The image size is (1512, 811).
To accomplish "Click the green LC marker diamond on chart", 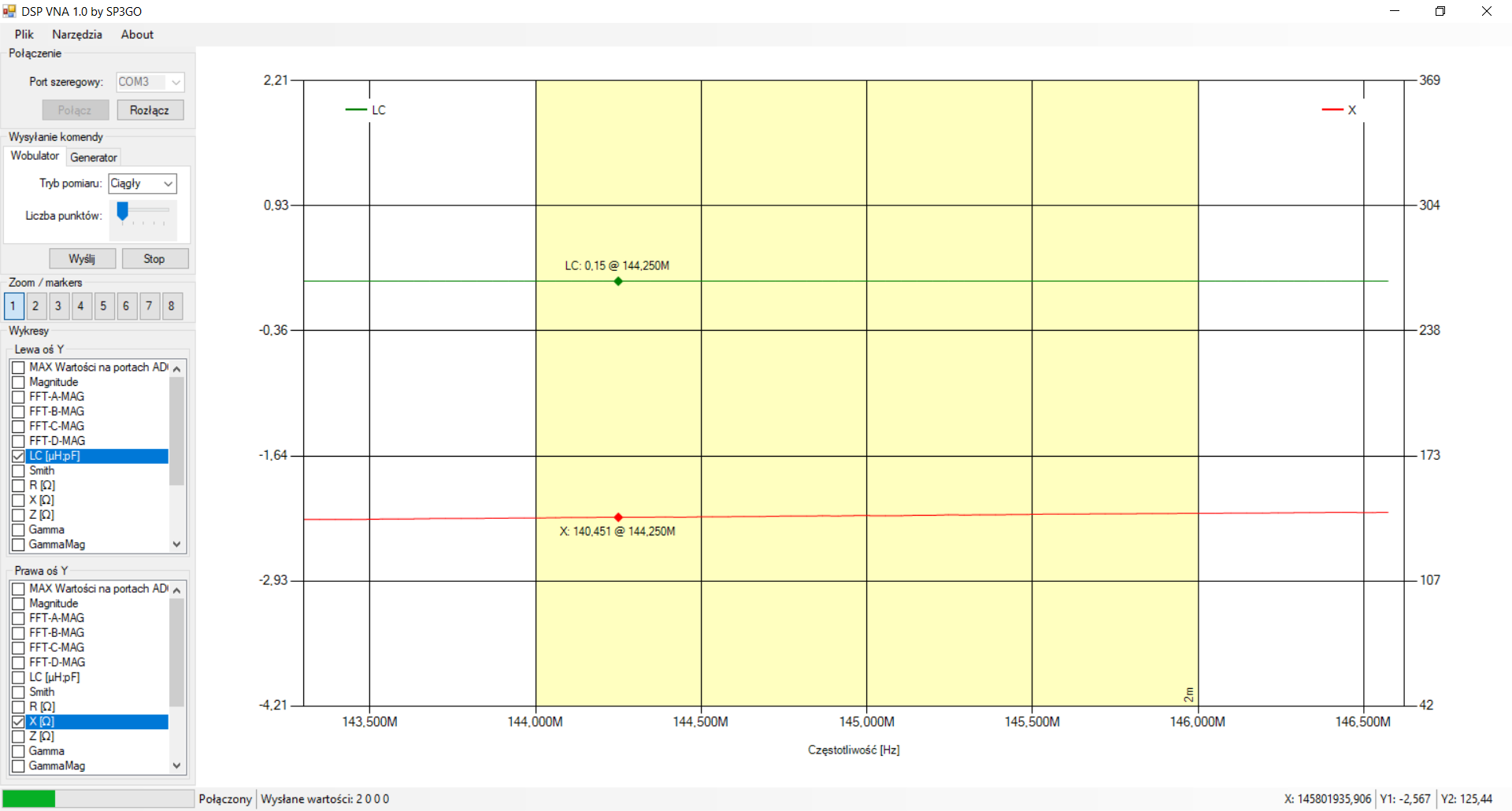I will (618, 281).
